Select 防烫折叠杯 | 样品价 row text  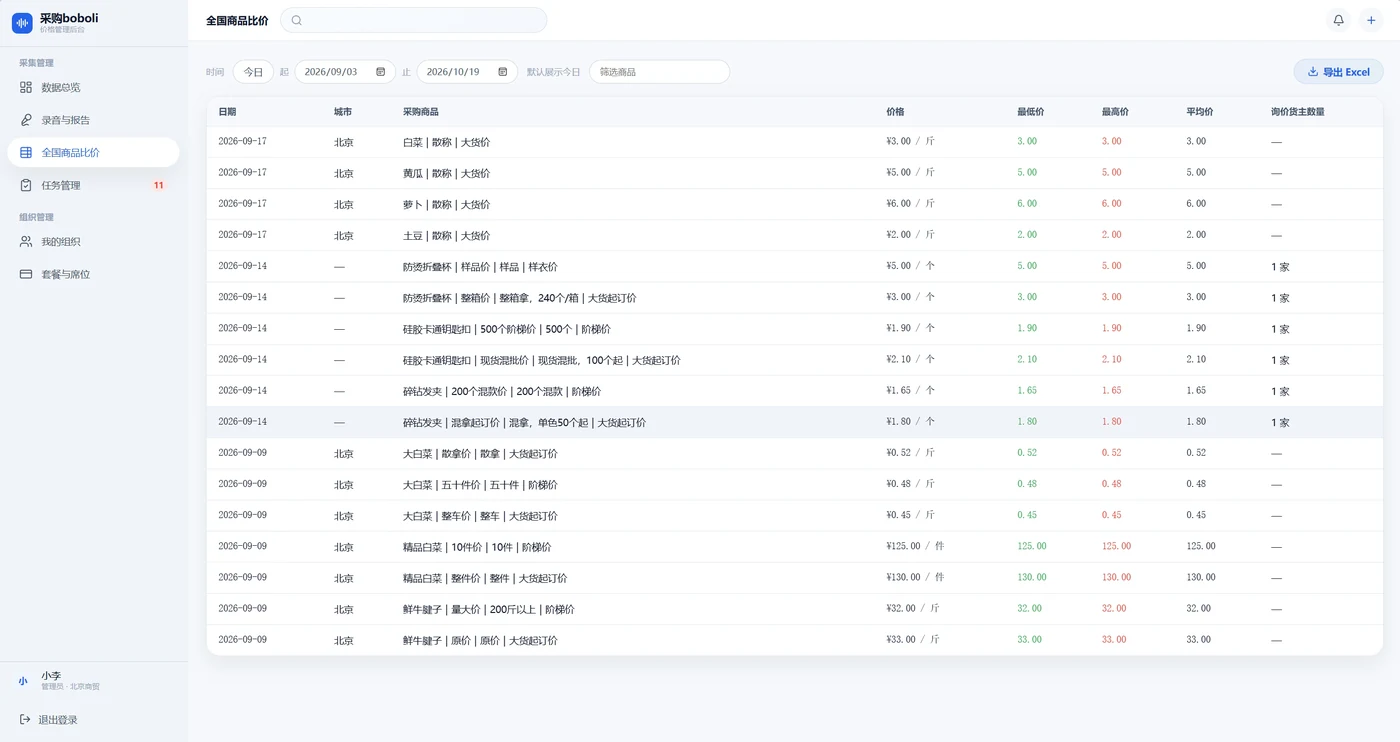pos(480,267)
